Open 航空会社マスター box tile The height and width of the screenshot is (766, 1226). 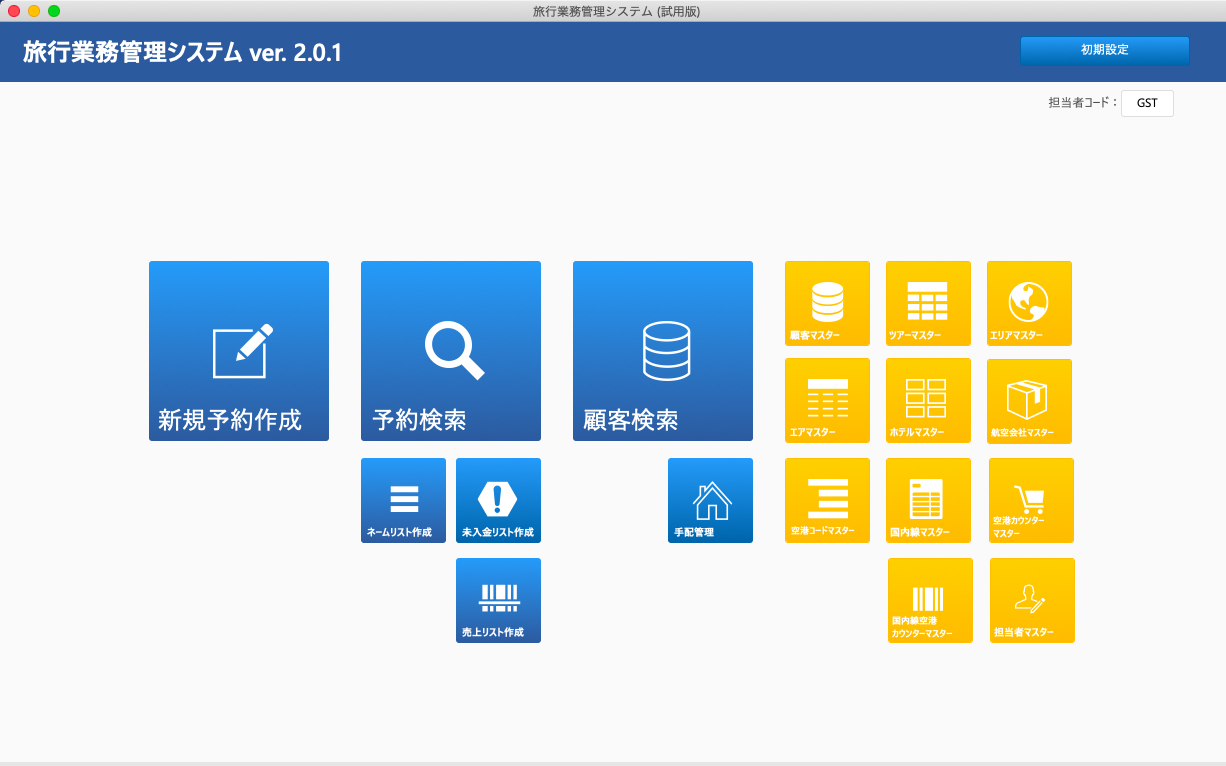(x=1029, y=401)
